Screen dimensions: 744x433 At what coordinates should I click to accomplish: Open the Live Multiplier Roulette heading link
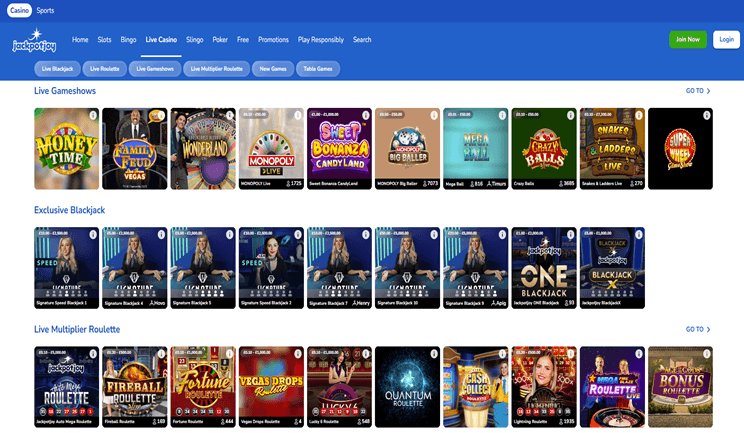tap(77, 329)
